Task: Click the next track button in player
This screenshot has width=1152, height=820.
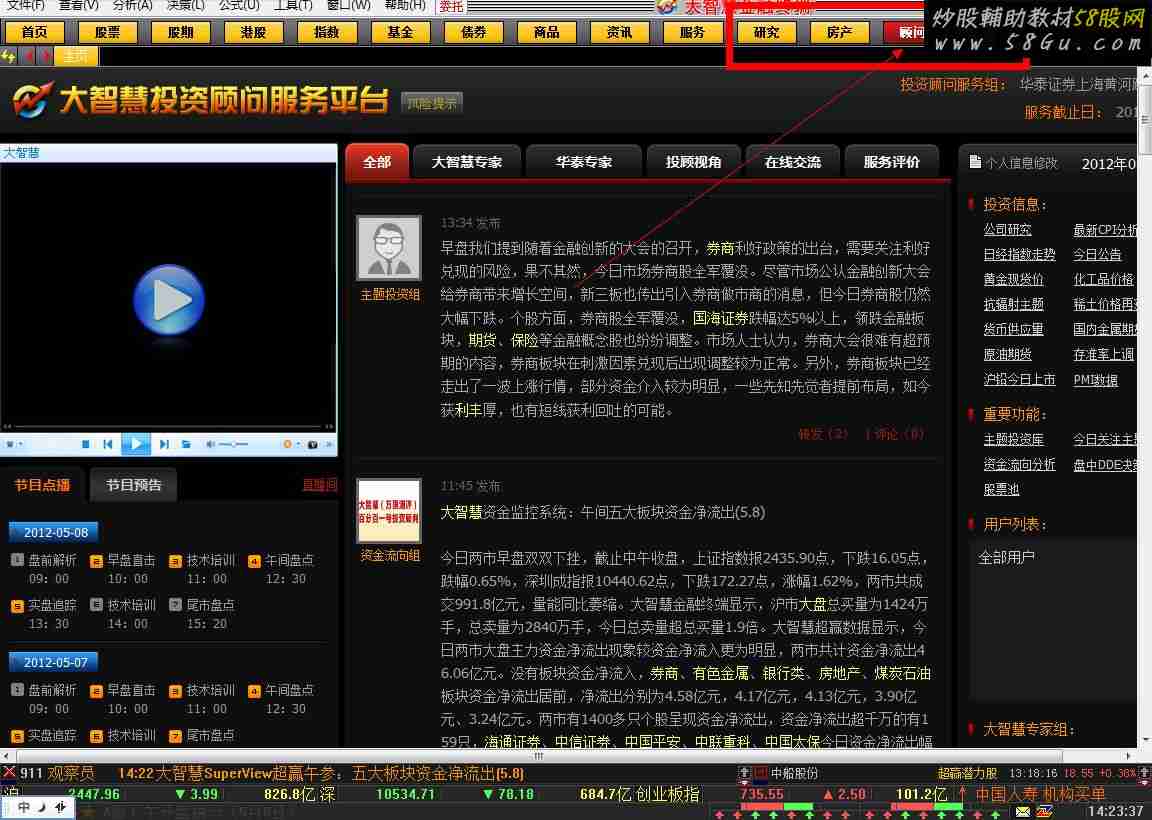Action: (x=164, y=444)
